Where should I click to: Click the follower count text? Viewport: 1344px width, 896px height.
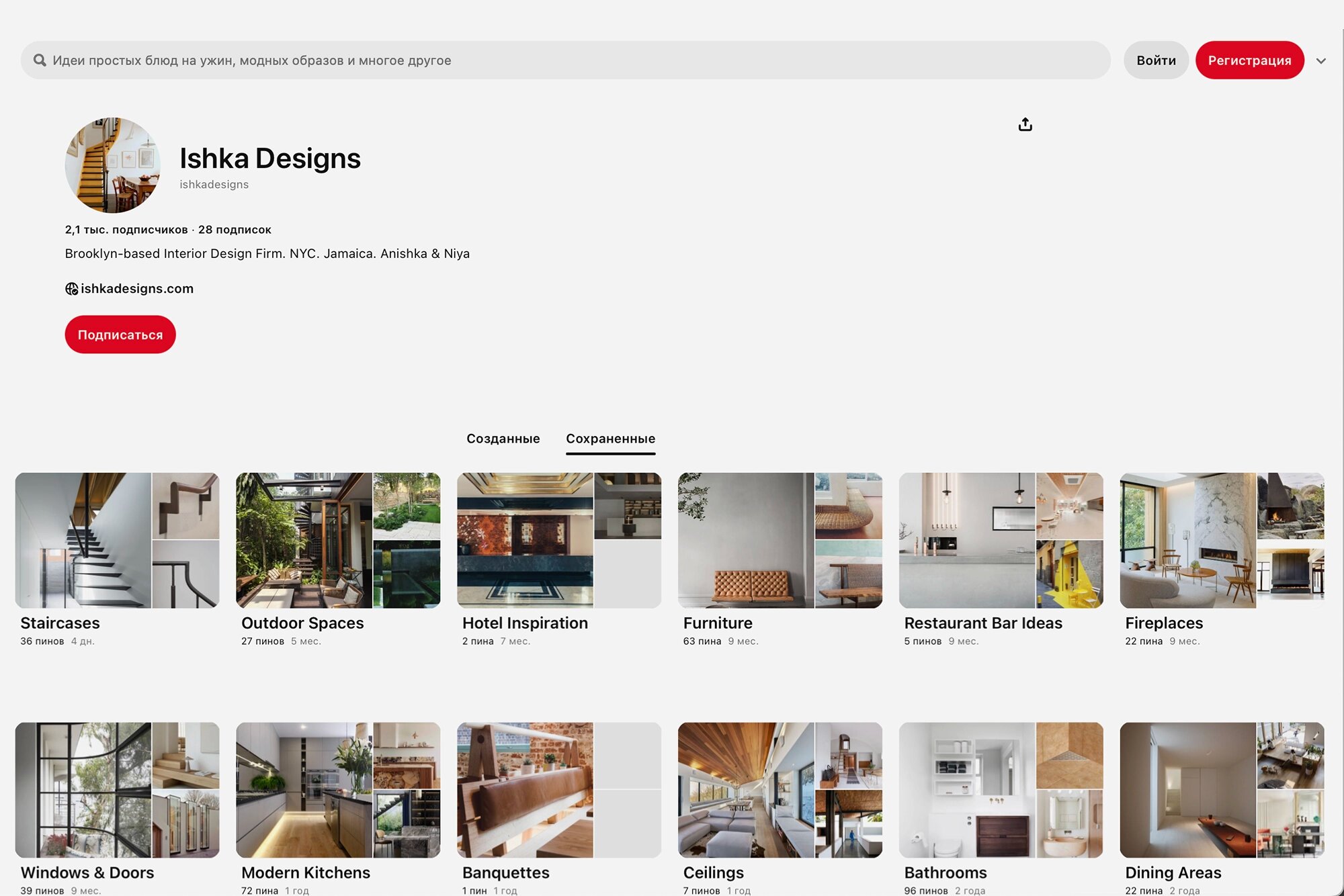pyautogui.click(x=126, y=230)
